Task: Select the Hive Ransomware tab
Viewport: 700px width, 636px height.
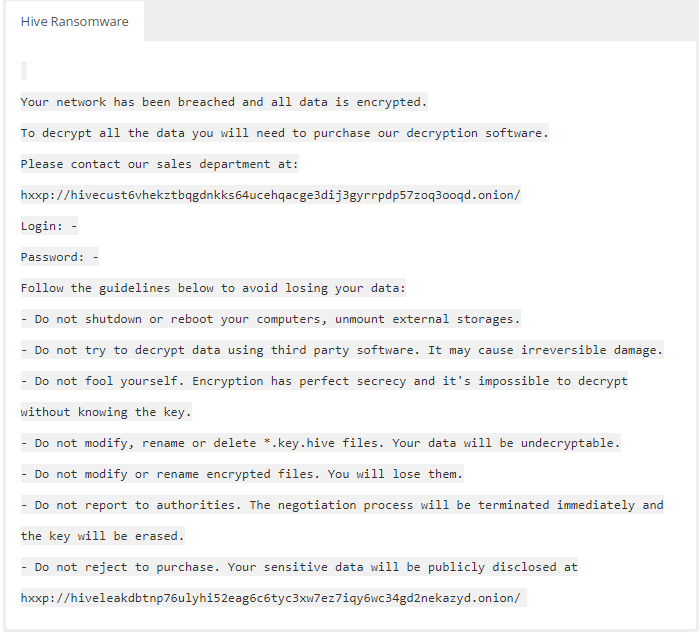Action: [x=74, y=21]
